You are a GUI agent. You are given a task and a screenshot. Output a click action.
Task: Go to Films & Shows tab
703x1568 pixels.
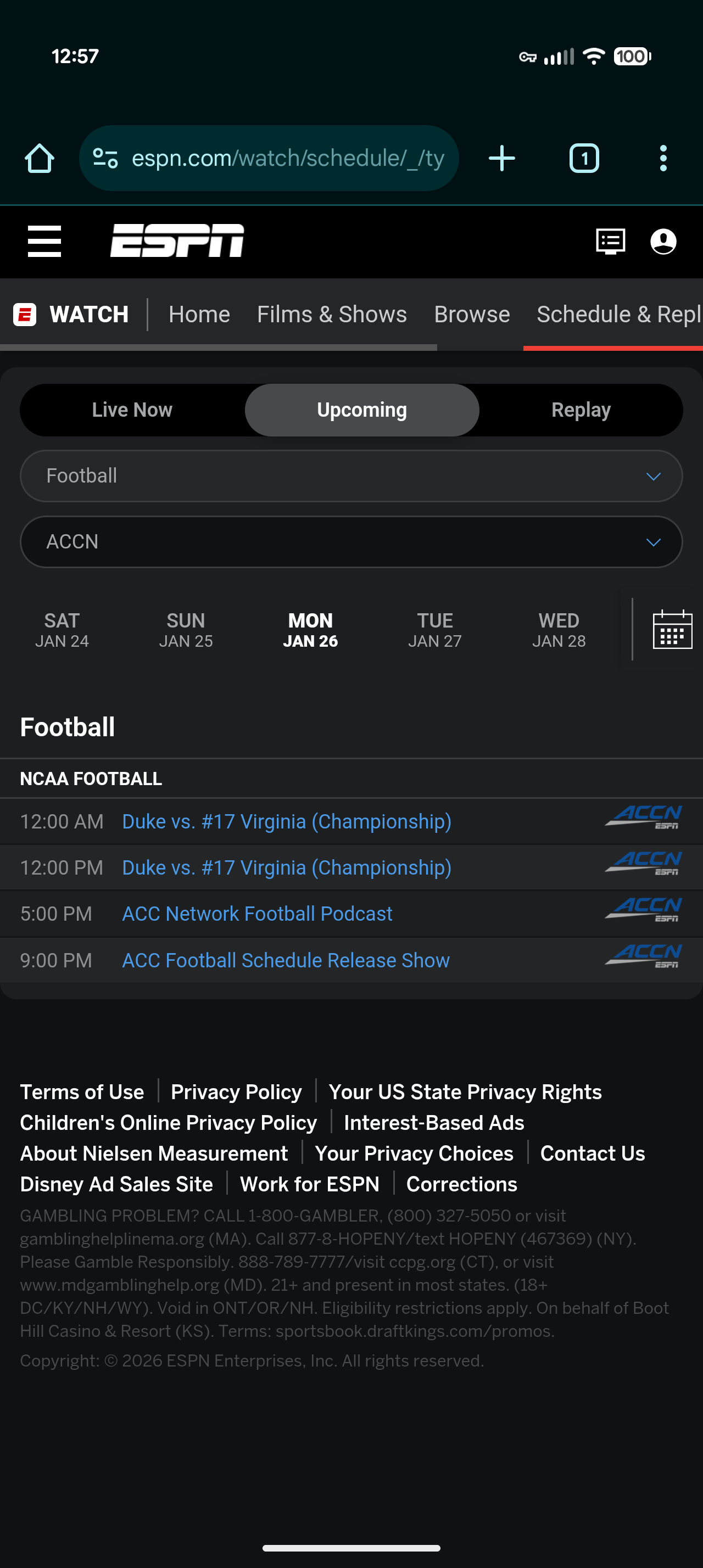(332, 315)
